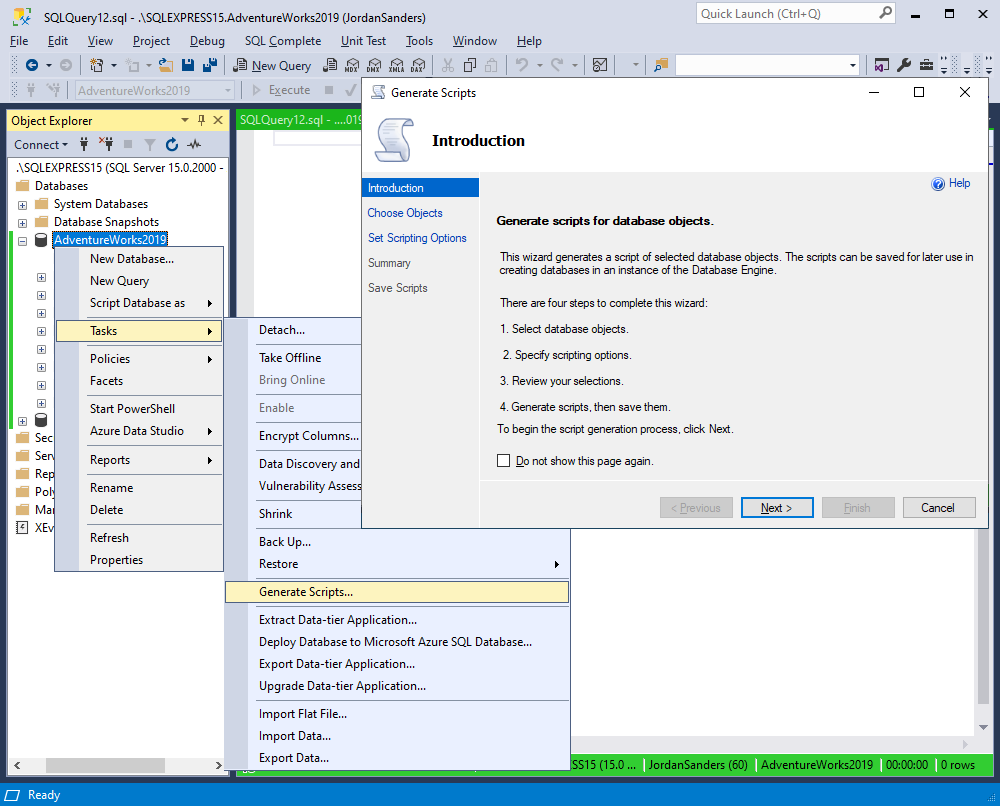Open the Tools menu

[419, 41]
